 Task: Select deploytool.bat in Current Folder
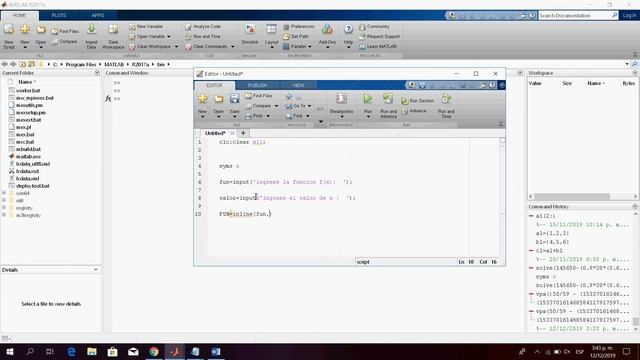33,186
